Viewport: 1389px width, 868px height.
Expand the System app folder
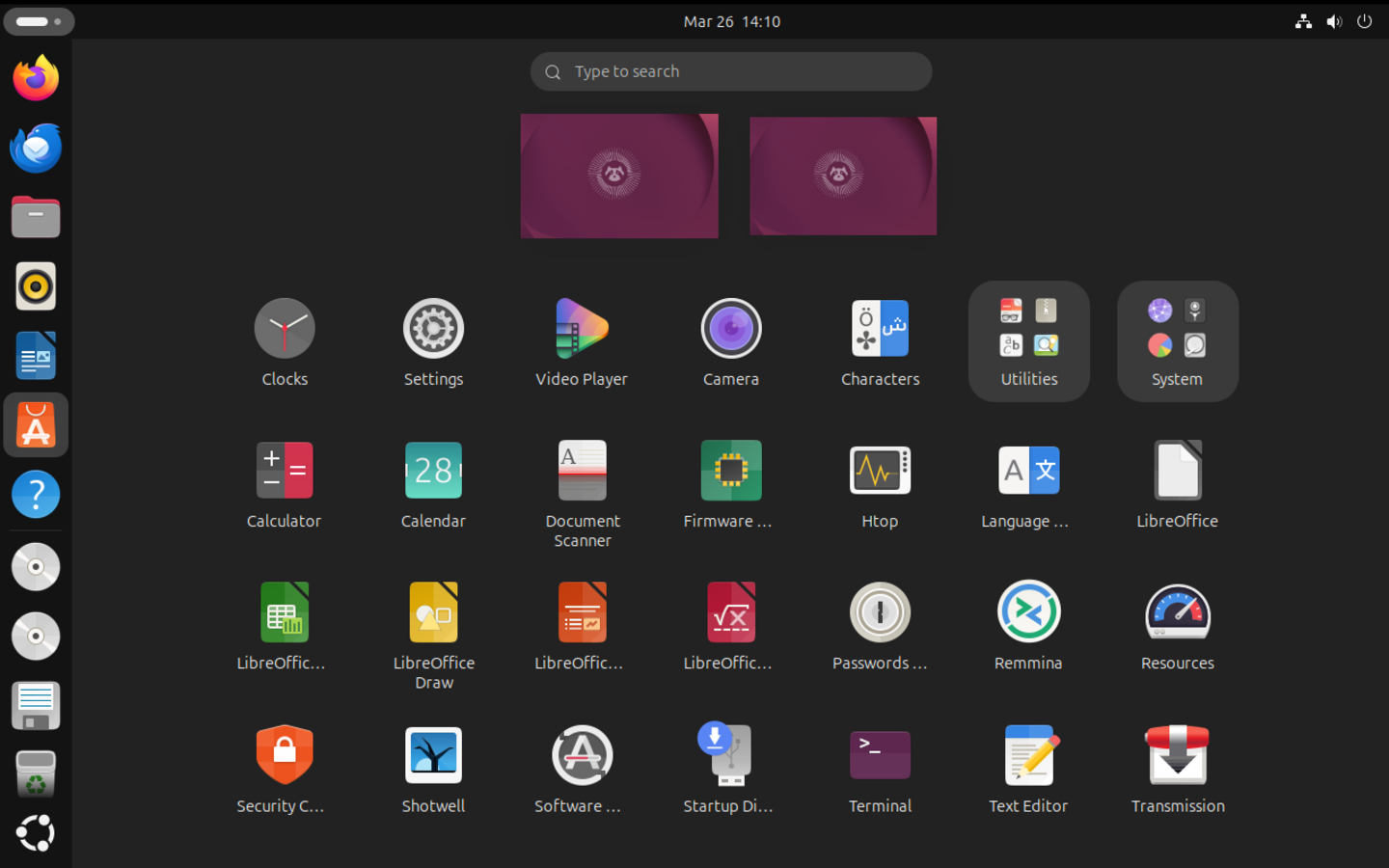[1177, 341]
